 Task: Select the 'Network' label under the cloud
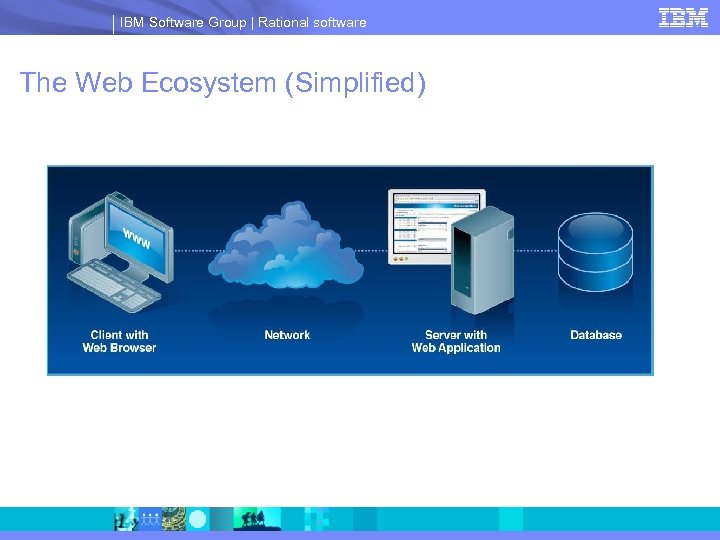(x=287, y=335)
